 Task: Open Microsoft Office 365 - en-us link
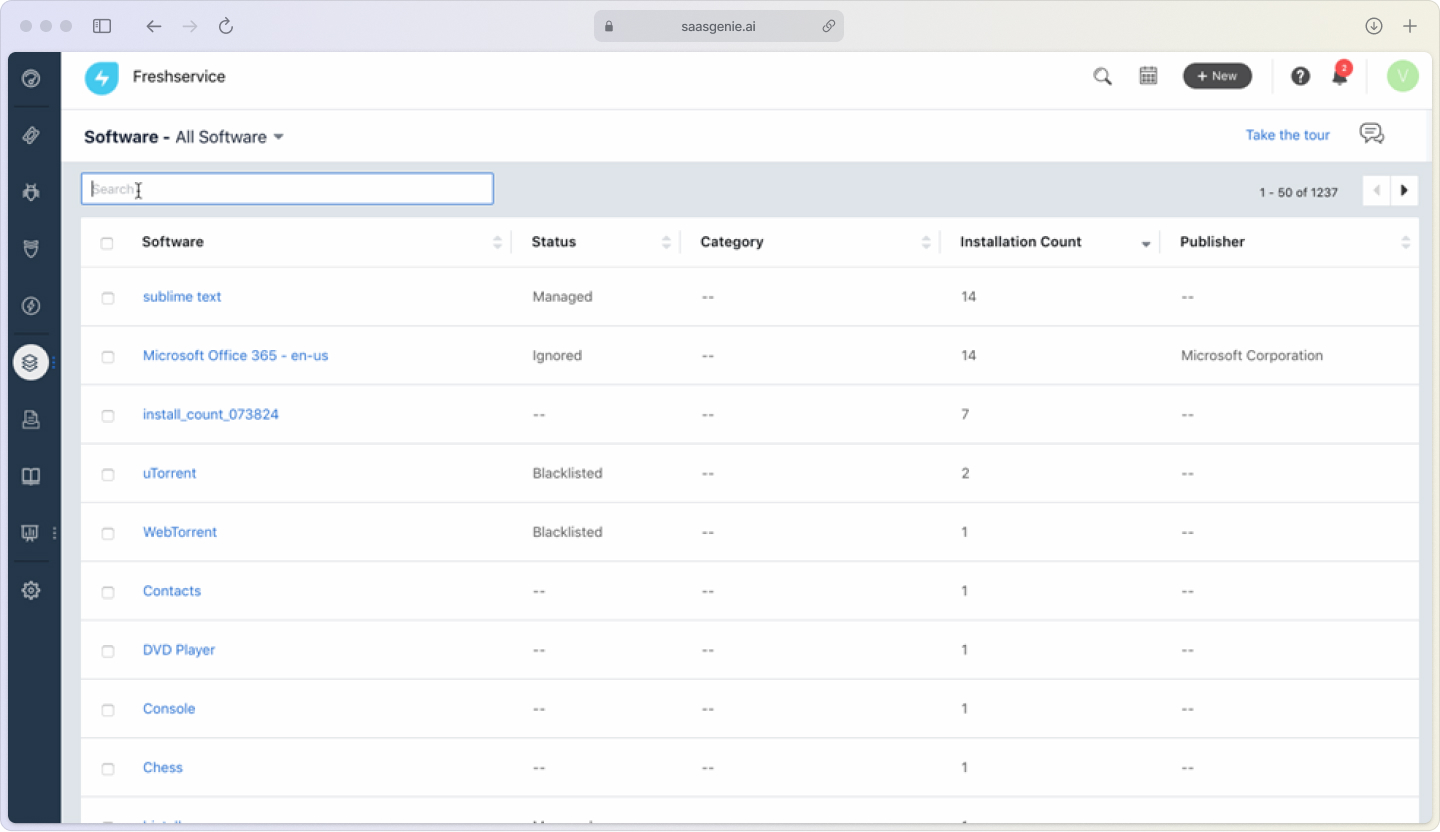point(235,355)
